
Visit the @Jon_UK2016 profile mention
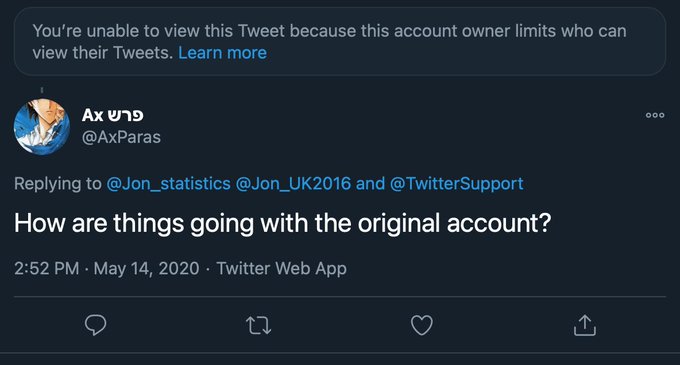293,183
